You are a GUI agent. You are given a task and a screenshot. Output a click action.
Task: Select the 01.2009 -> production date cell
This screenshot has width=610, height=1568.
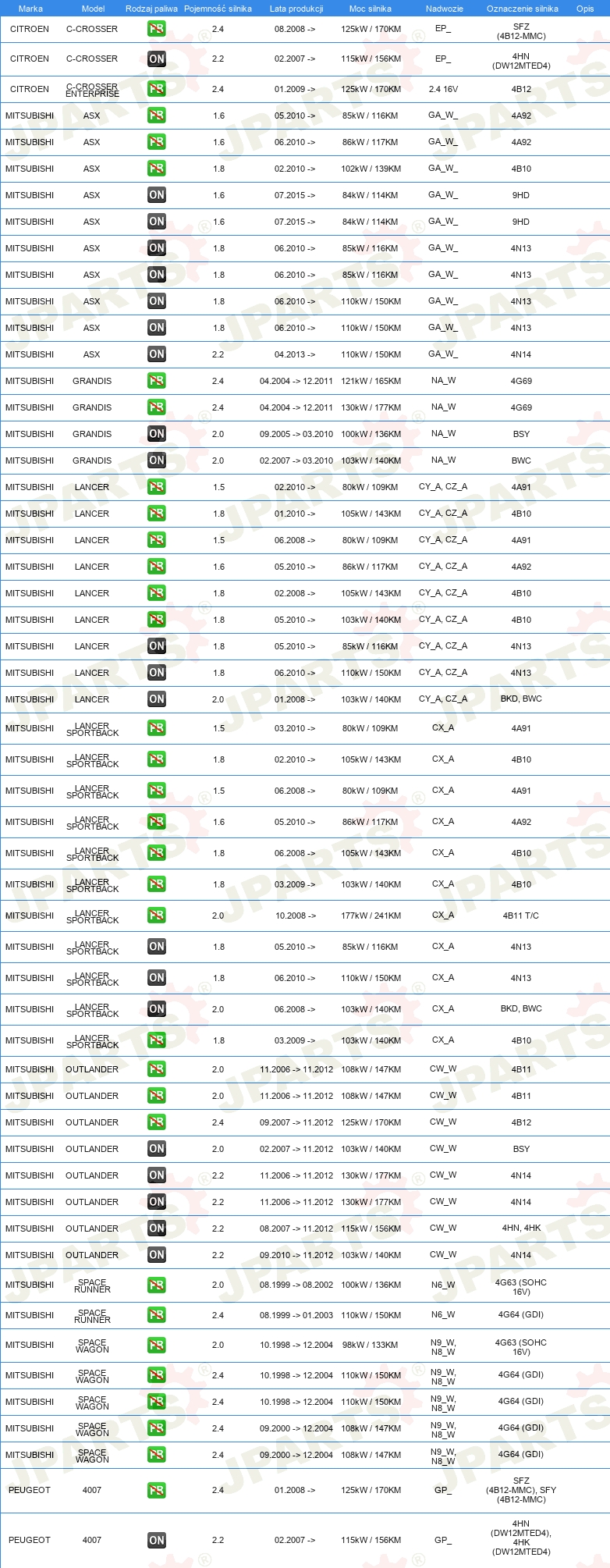pyautogui.click(x=295, y=89)
